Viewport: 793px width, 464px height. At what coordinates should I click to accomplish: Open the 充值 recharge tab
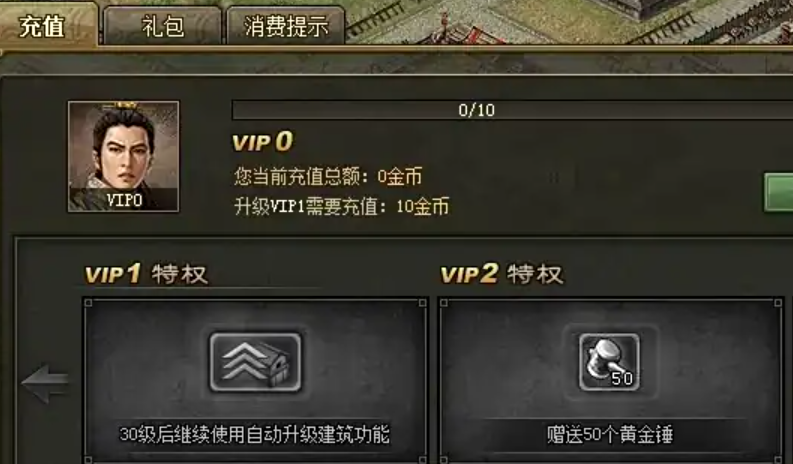47,25
